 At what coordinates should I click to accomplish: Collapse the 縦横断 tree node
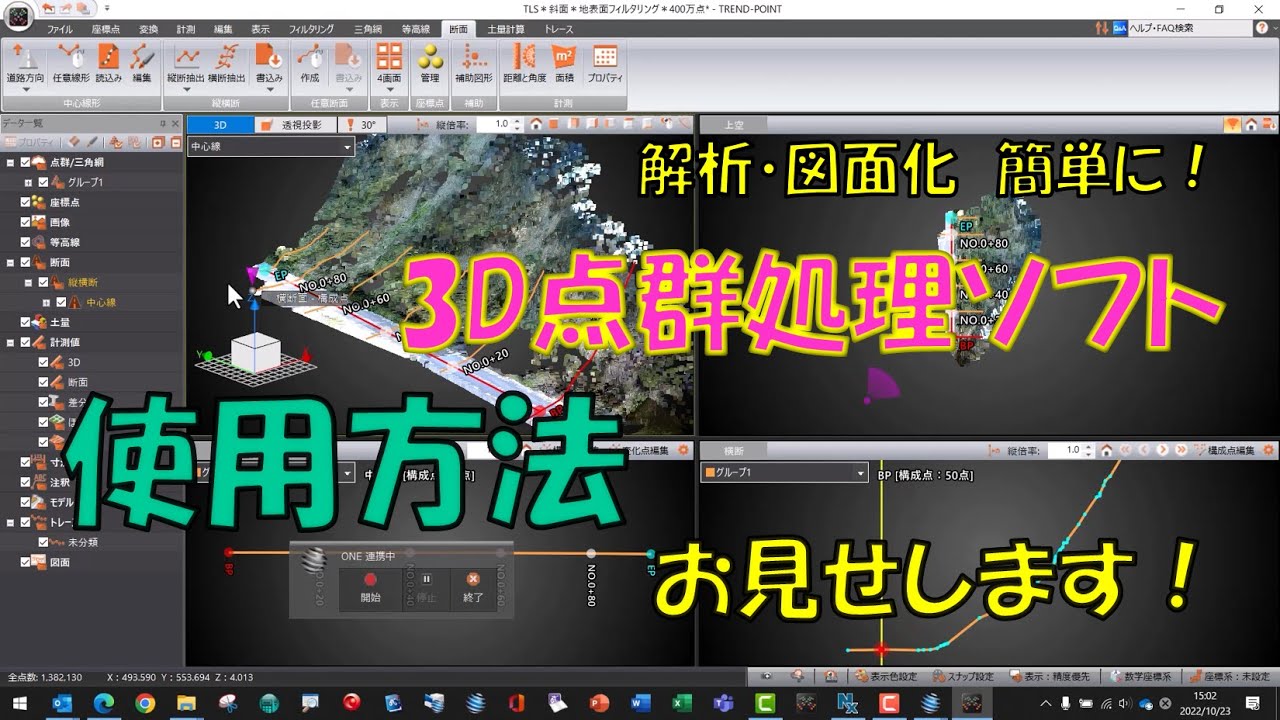click(x=28, y=282)
